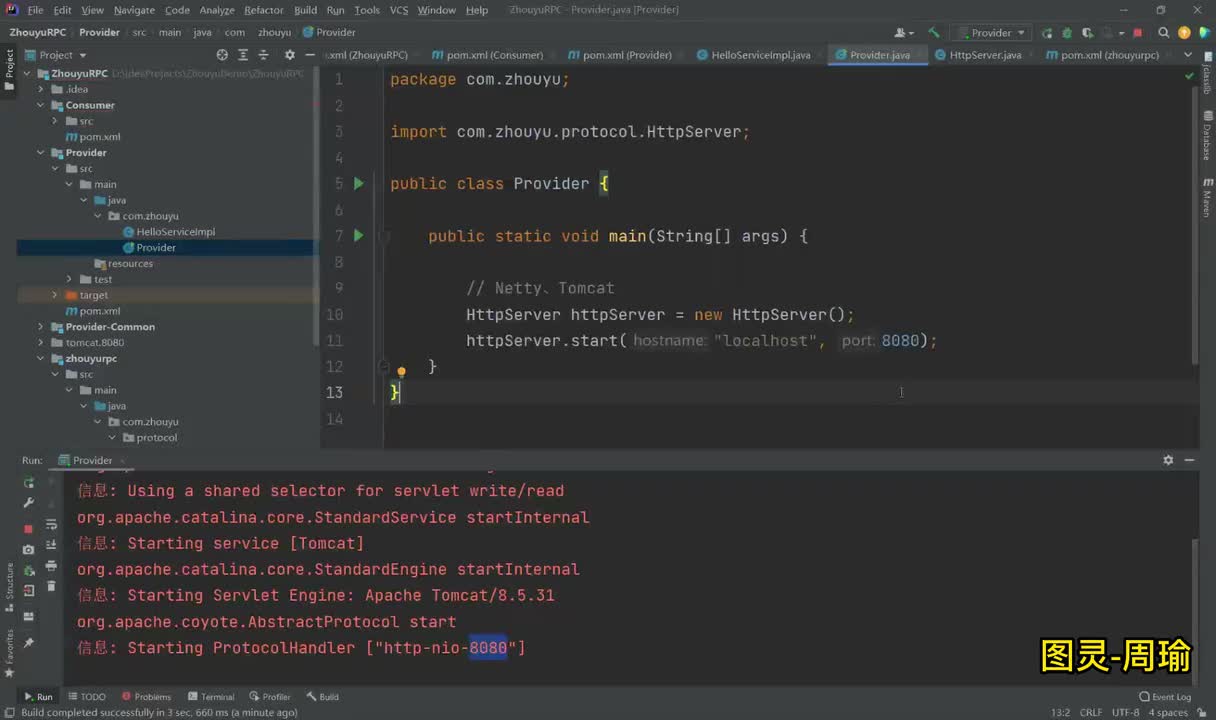Image resolution: width=1216 pixels, height=720 pixels.
Task: Open the TODO tool window
Action: (87, 697)
